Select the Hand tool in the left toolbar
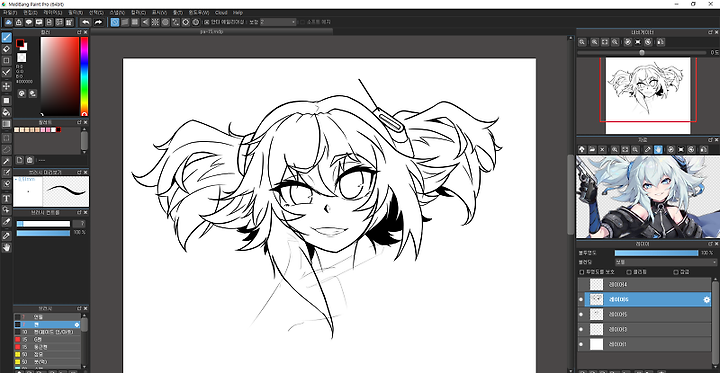This screenshot has height=373, width=720. 6,247
